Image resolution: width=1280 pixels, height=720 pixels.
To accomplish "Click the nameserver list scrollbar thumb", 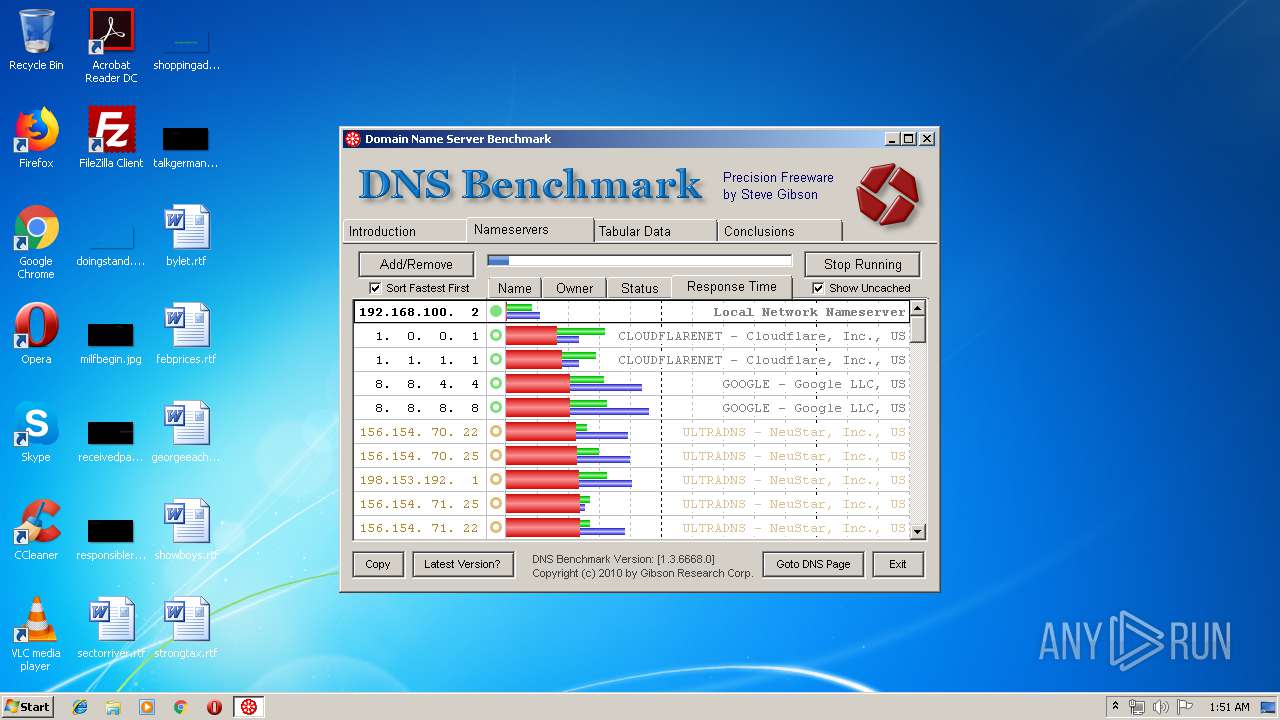I will 918,329.
